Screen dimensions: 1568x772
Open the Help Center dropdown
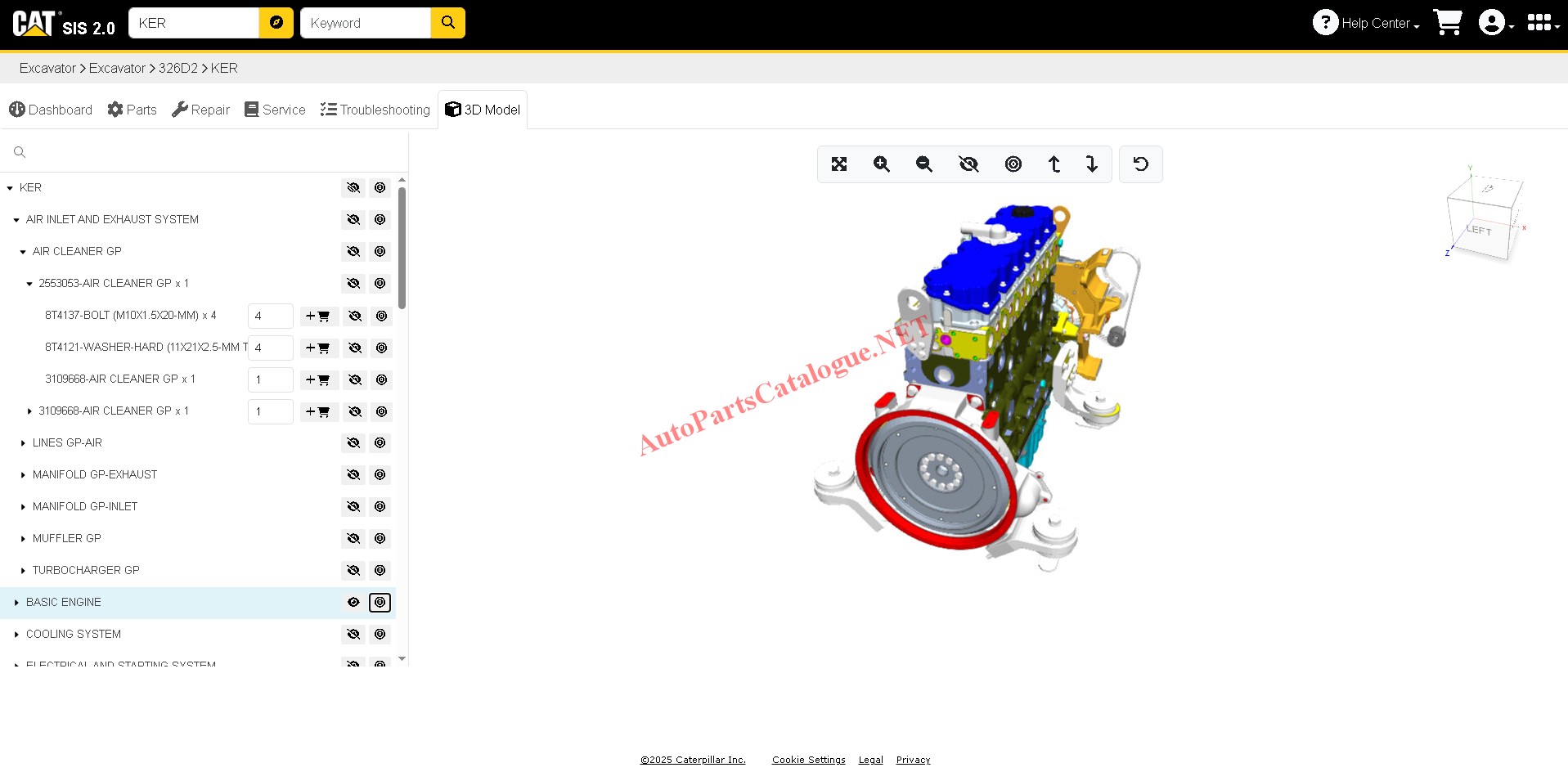[x=1366, y=23]
